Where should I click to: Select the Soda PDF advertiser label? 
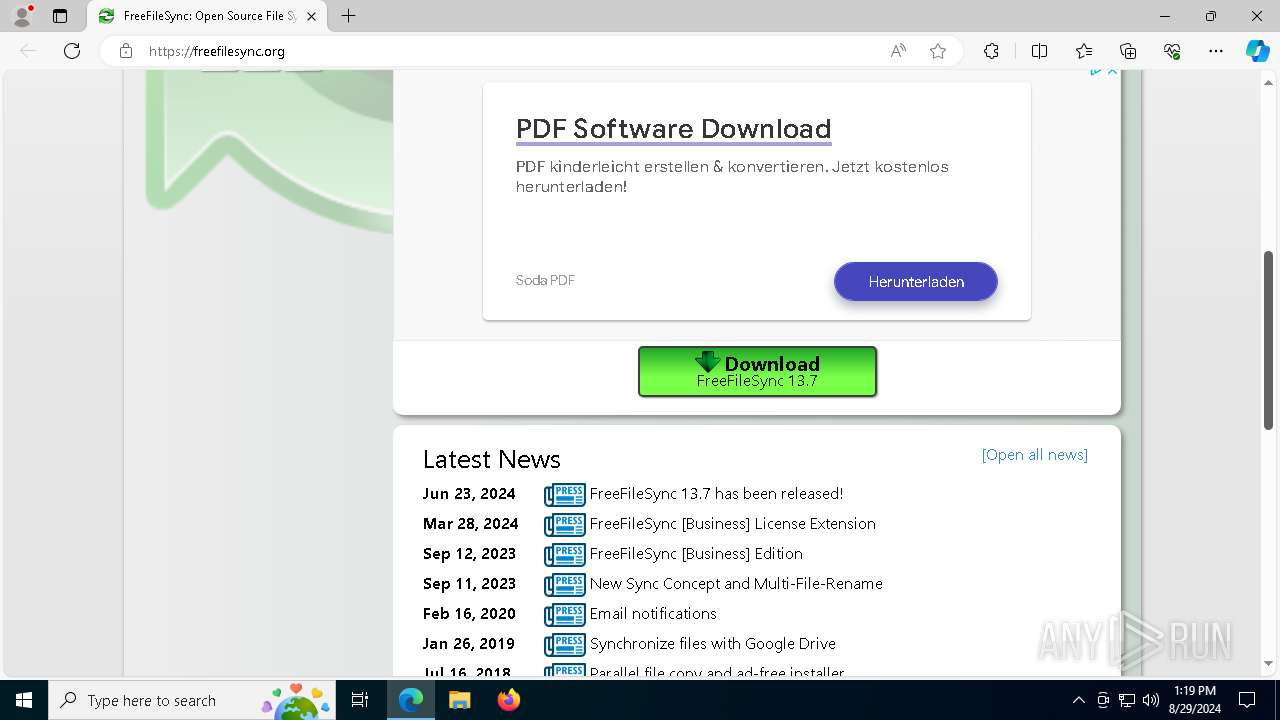tap(545, 280)
